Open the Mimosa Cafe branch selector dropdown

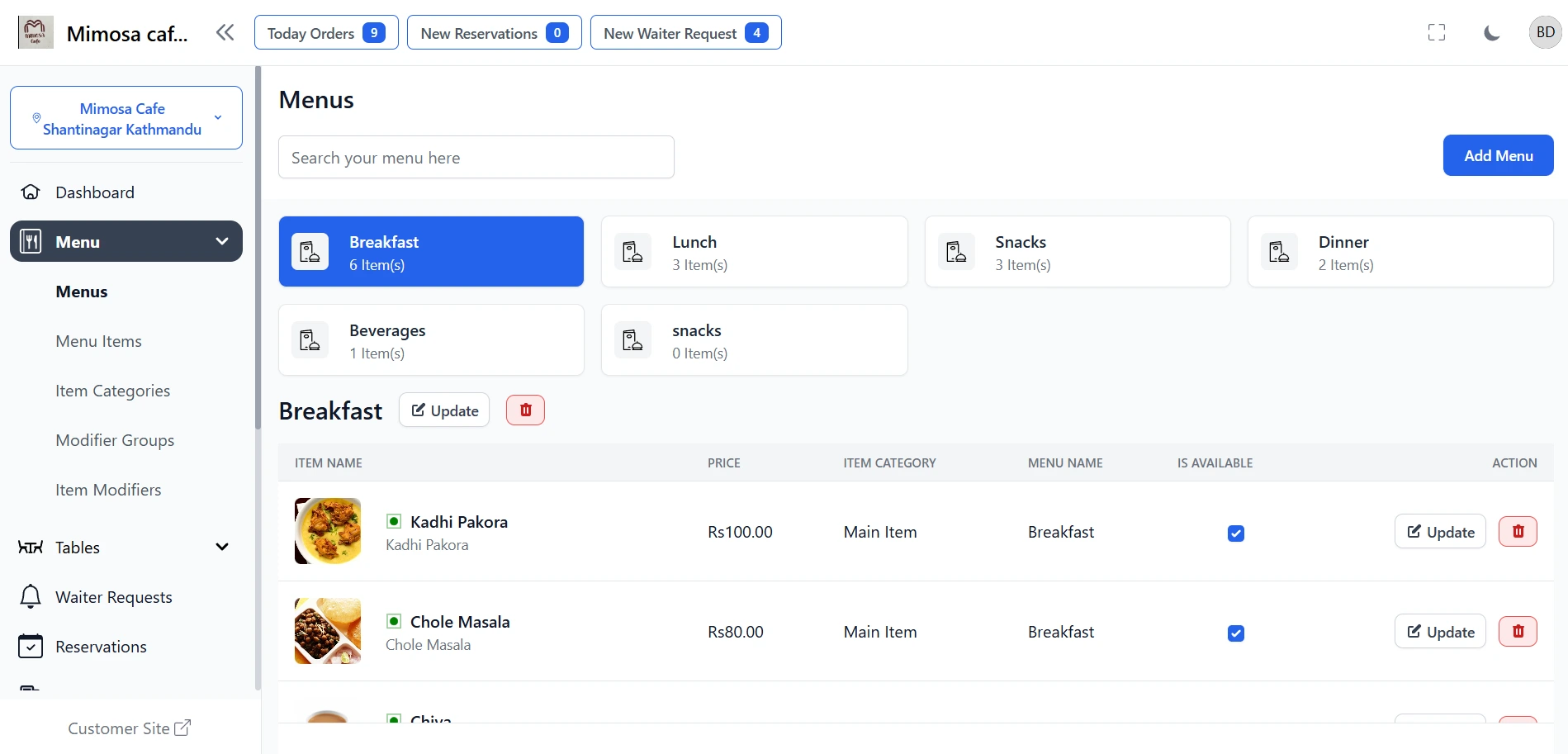(x=126, y=118)
